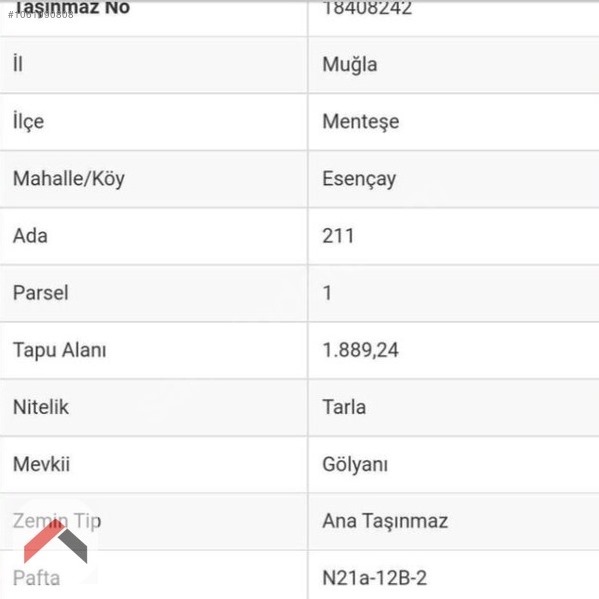This screenshot has width=599, height=599.
Task: Click the Menteşe district value
Action: click(361, 122)
